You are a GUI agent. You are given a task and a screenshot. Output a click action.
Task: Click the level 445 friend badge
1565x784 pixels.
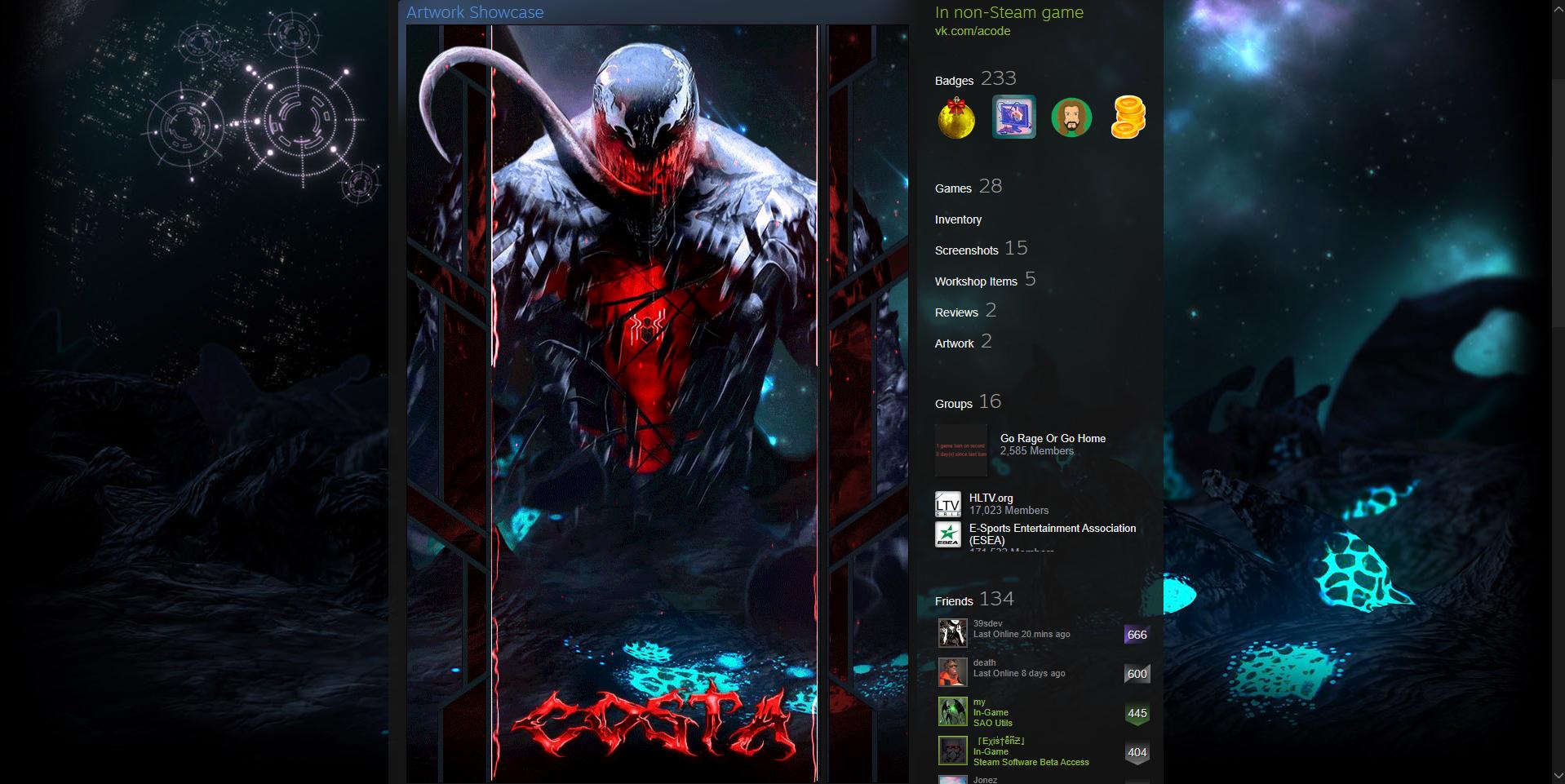pyautogui.click(x=1137, y=713)
